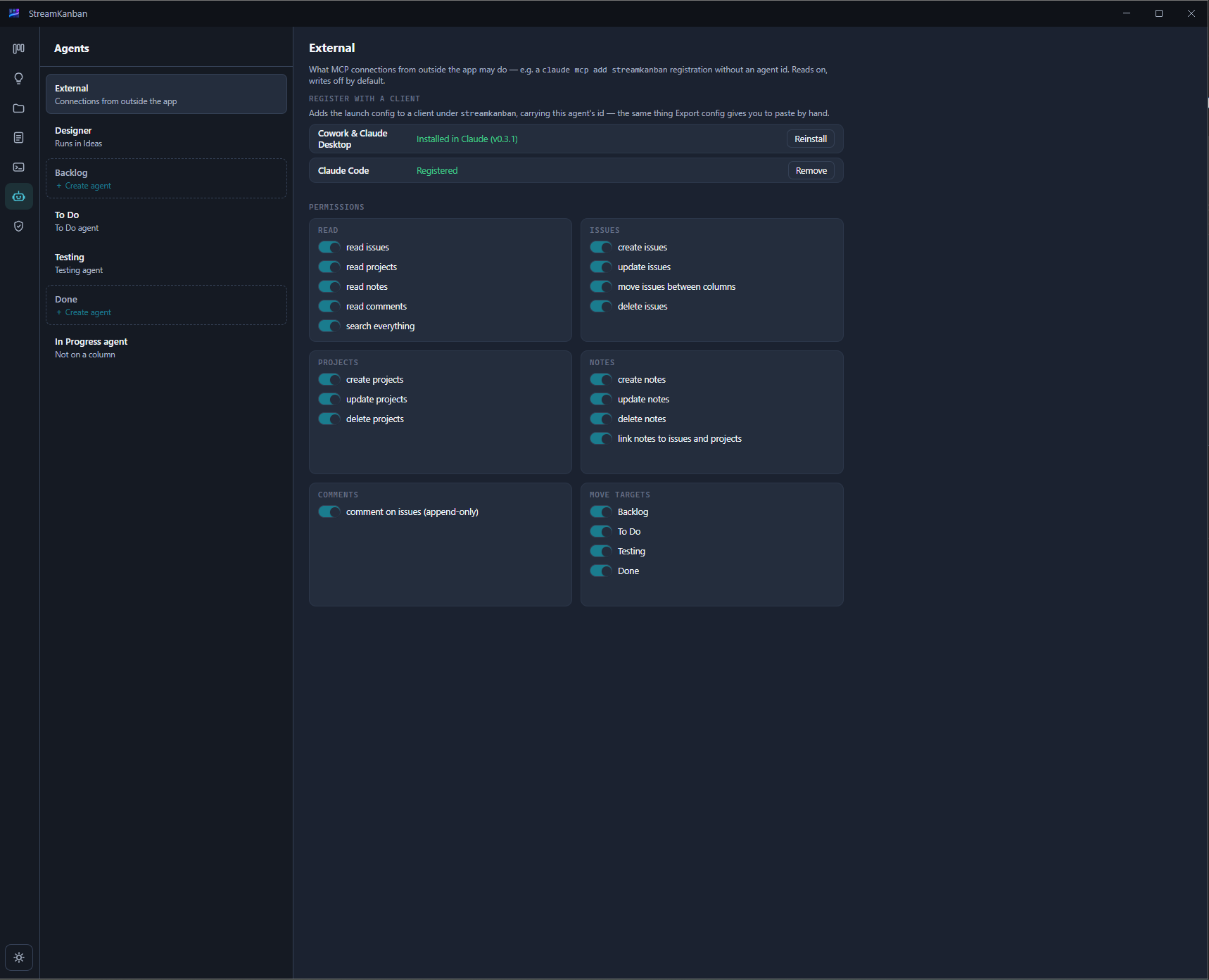Click the MOVE TARGETS group label

point(620,495)
